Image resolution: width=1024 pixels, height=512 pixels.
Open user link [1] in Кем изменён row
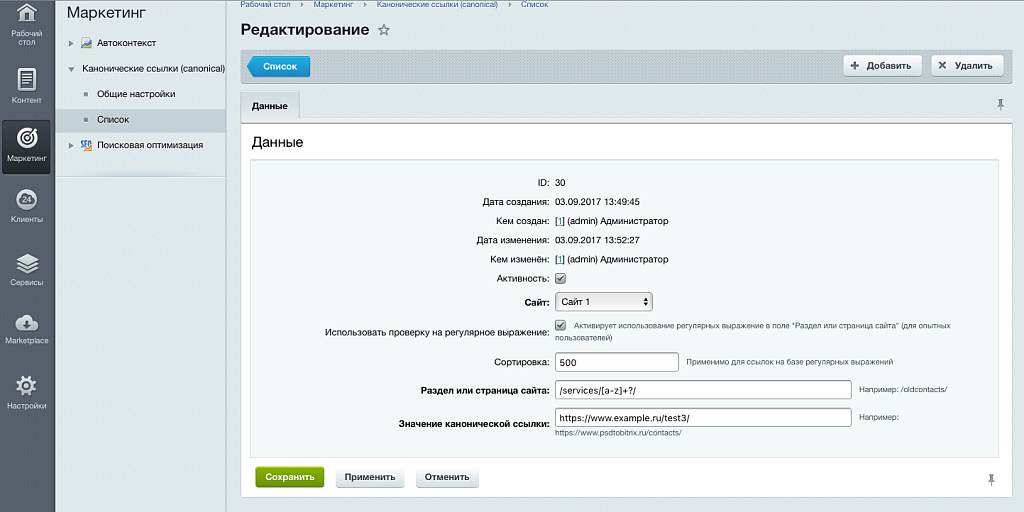[560, 259]
